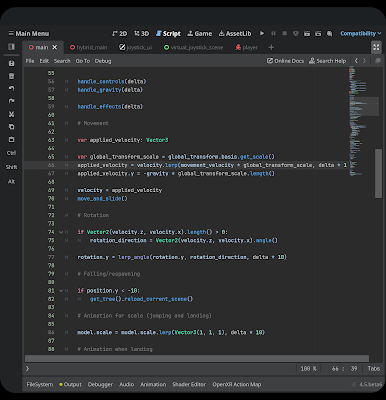
Task: Open Online Docs link
Action: (x=285, y=61)
